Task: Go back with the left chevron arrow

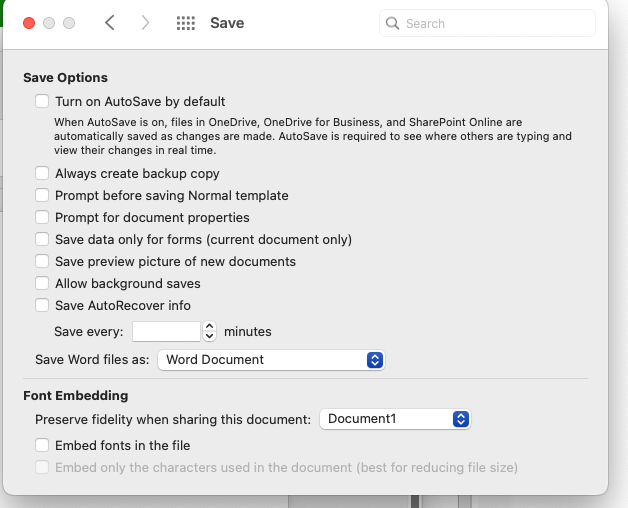Action: click(110, 23)
